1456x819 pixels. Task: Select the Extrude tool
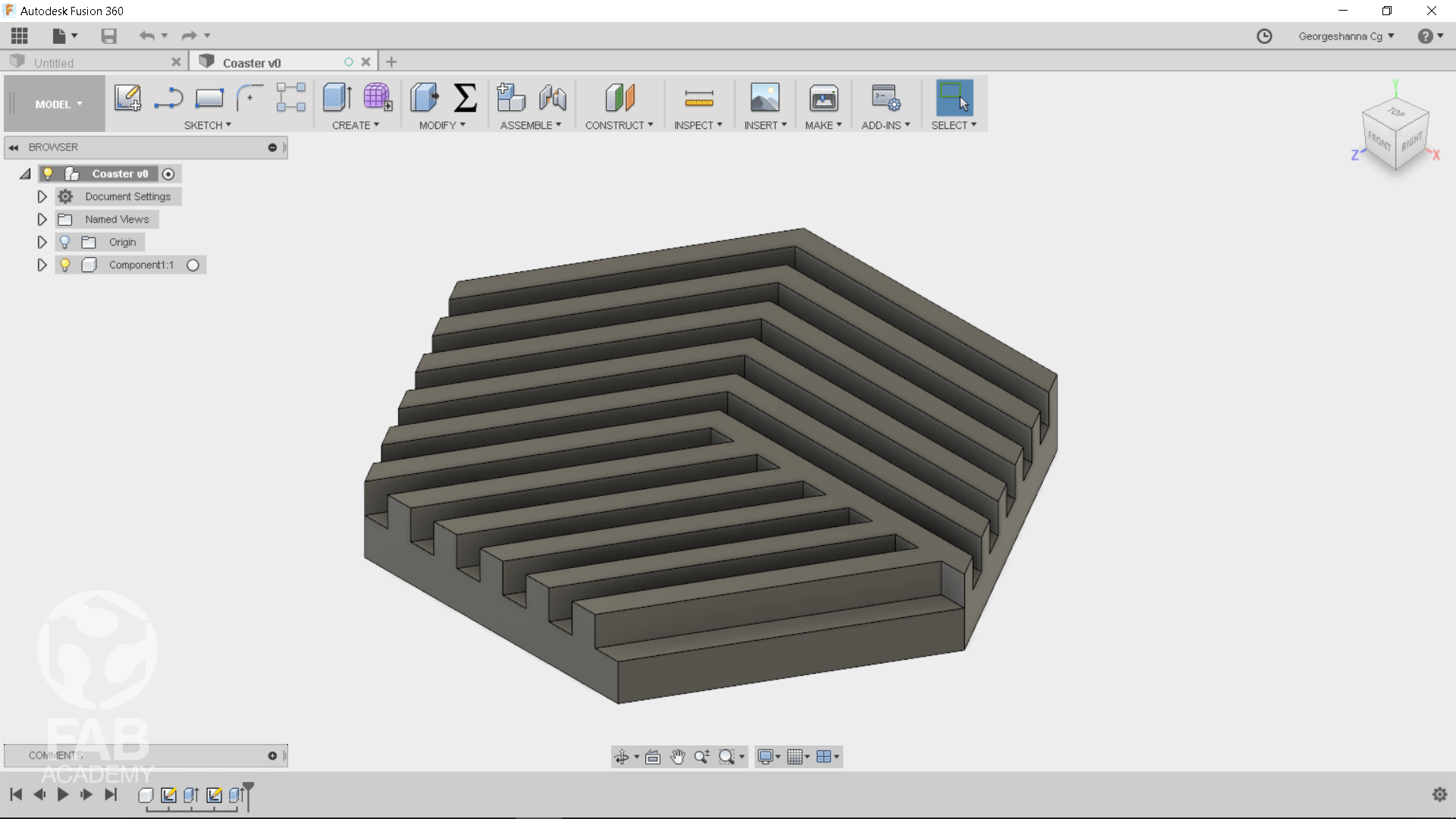[337, 98]
